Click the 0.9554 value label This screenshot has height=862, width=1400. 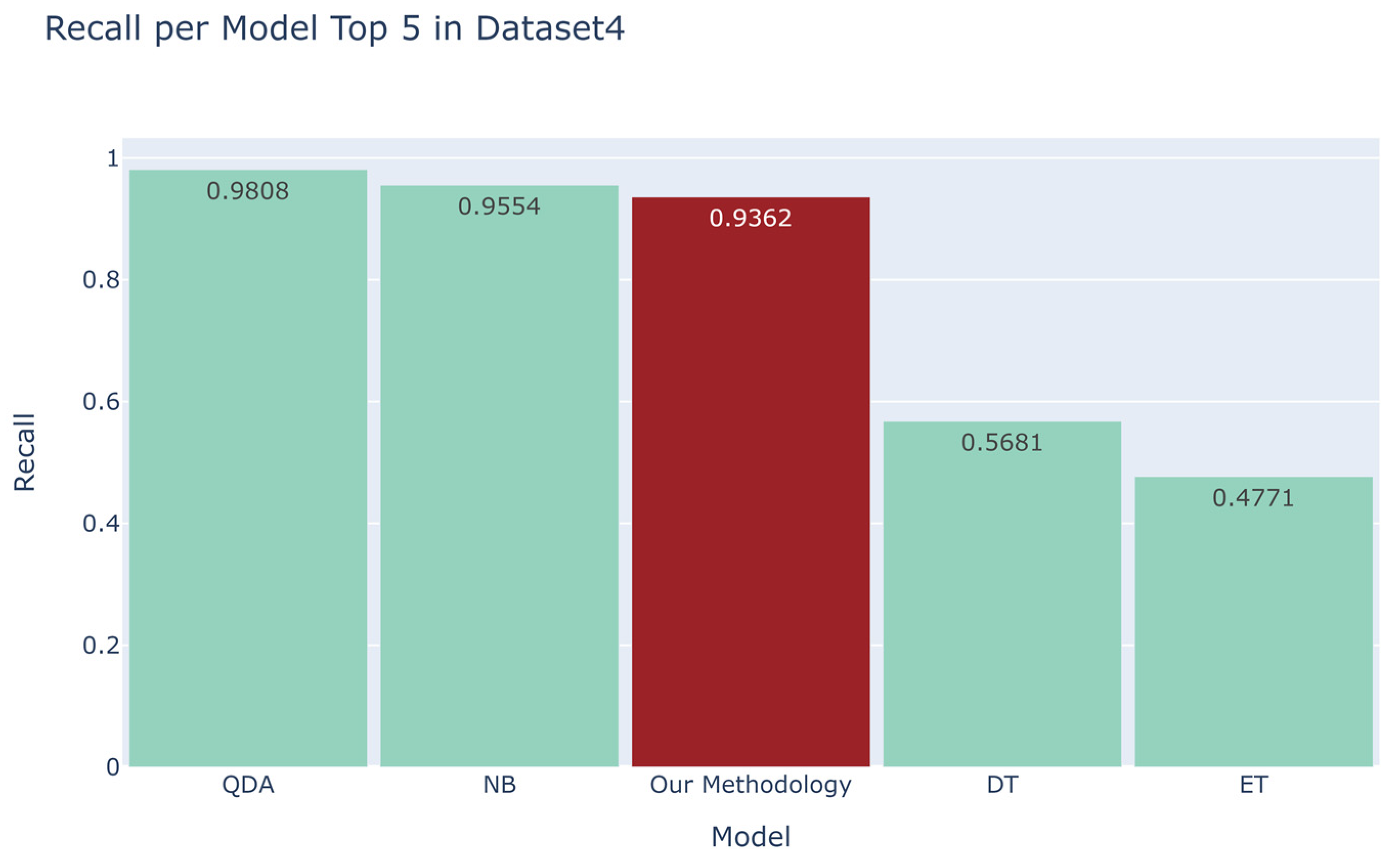point(499,206)
